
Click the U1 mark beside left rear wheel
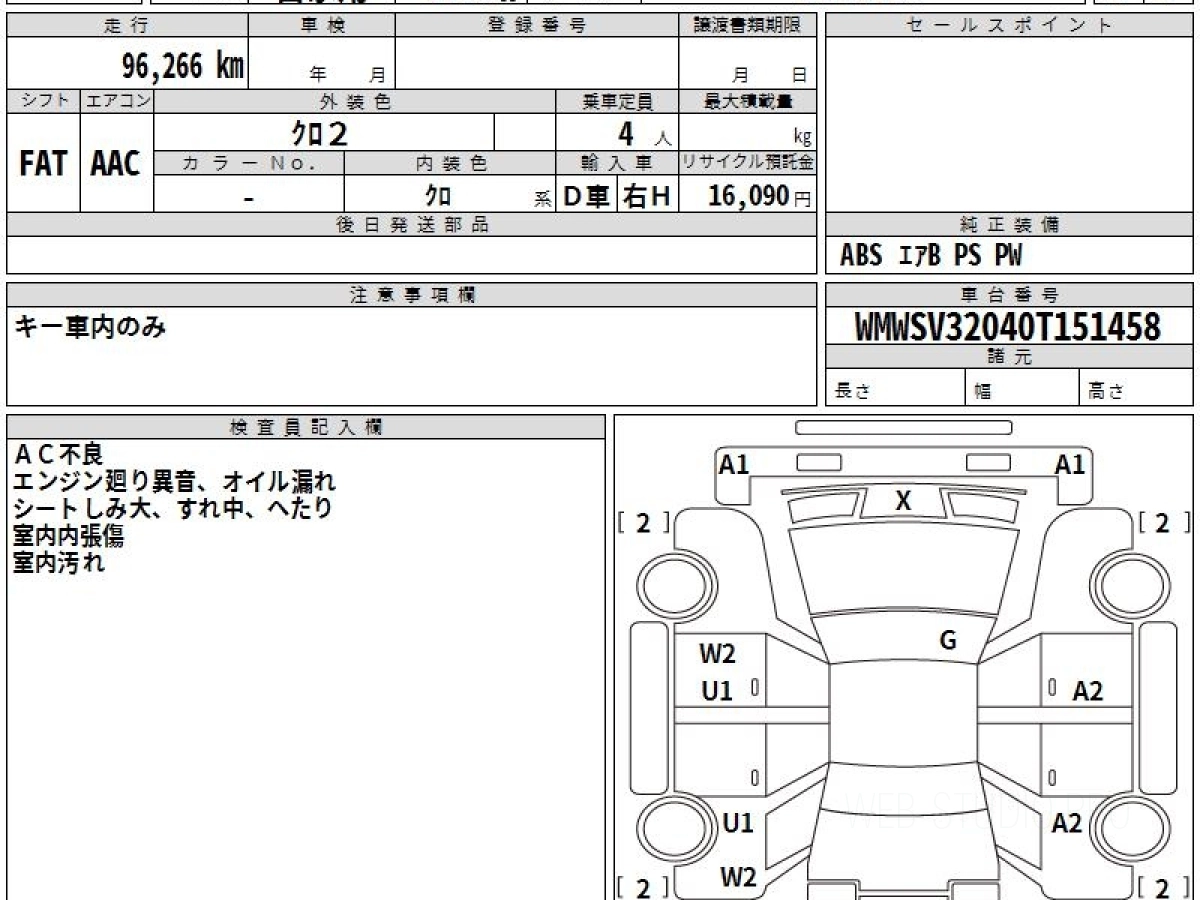coord(738,823)
